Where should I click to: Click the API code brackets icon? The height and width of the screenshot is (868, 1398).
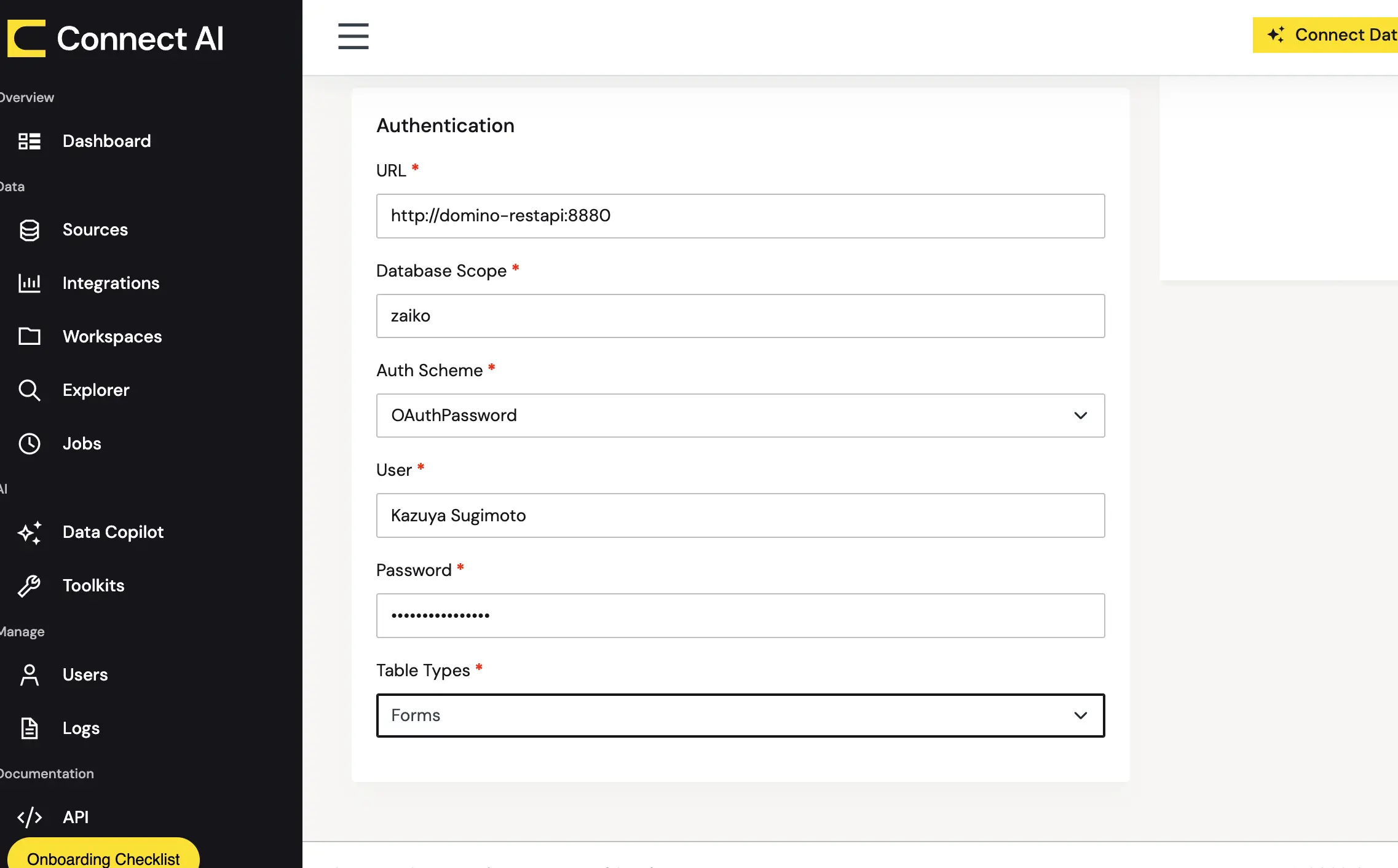(30, 817)
